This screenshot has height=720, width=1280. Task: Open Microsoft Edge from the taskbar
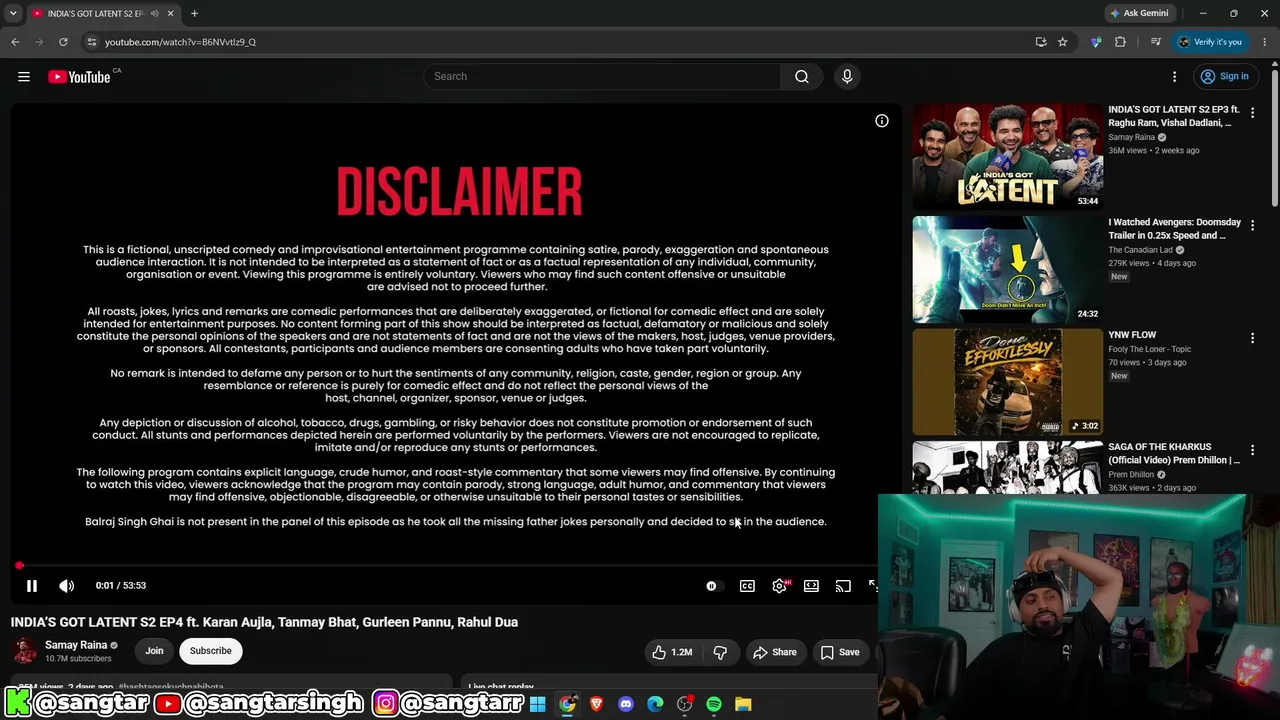pos(655,704)
